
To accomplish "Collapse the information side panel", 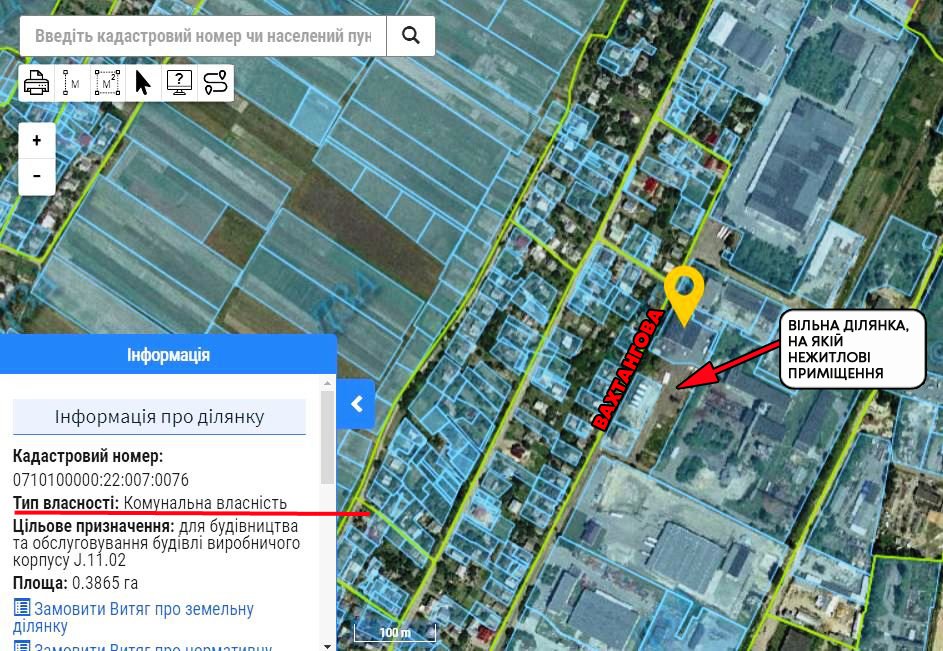I will (356, 404).
